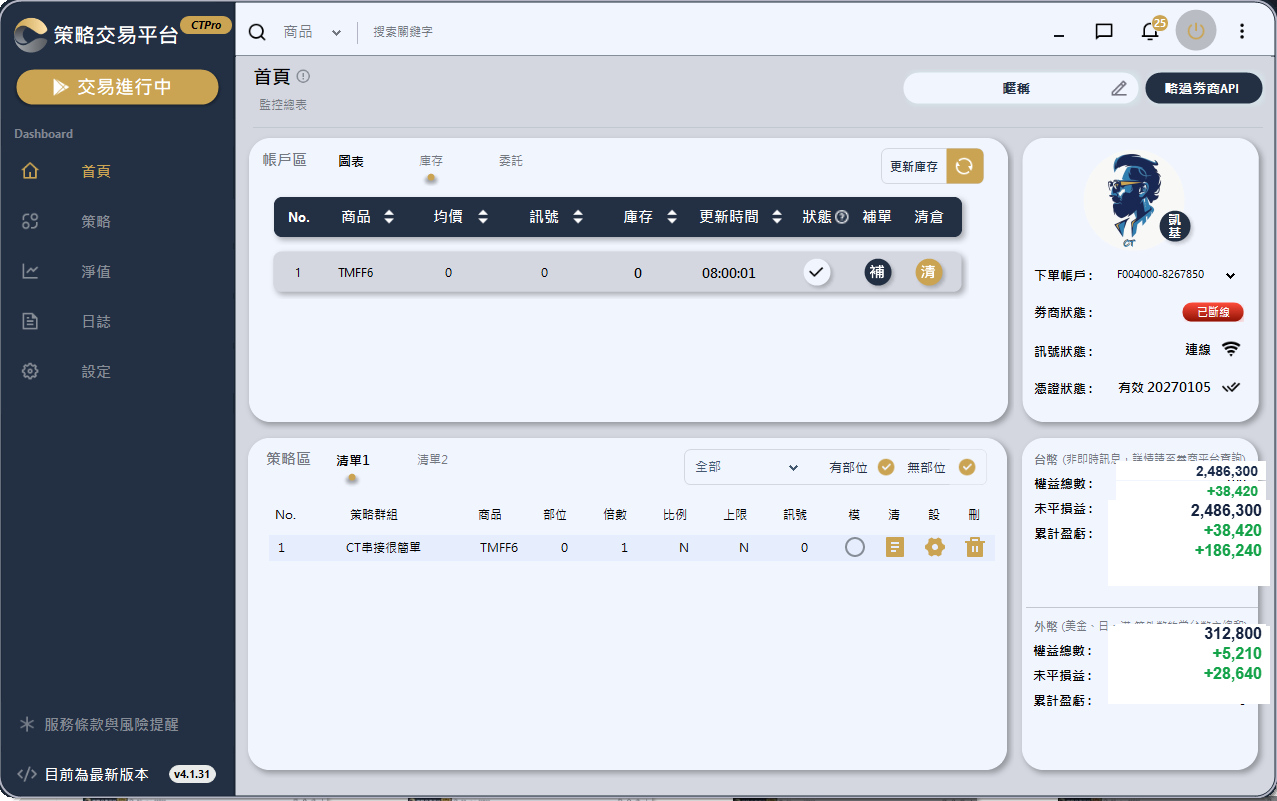Expand the 下單帳戶 account dropdown
The image size is (1277, 801).
pos(1230,275)
